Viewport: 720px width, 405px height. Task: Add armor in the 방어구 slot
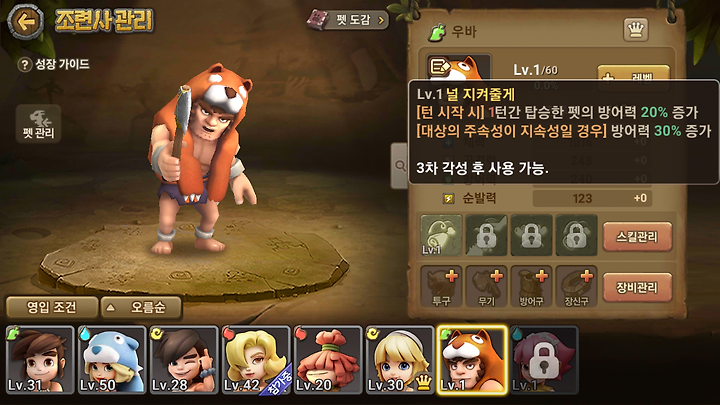(531, 286)
